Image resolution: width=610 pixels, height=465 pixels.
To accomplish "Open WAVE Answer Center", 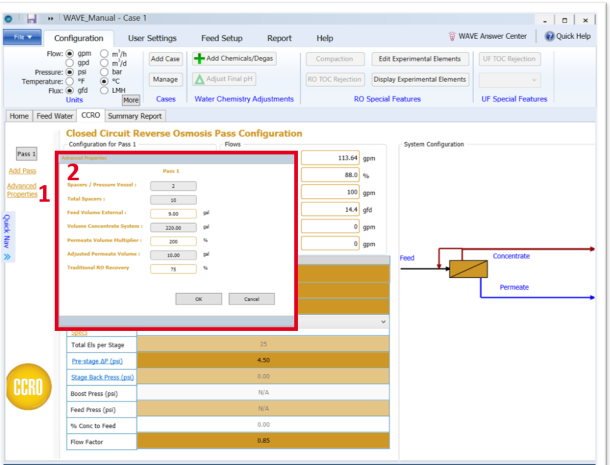I will click(x=487, y=36).
